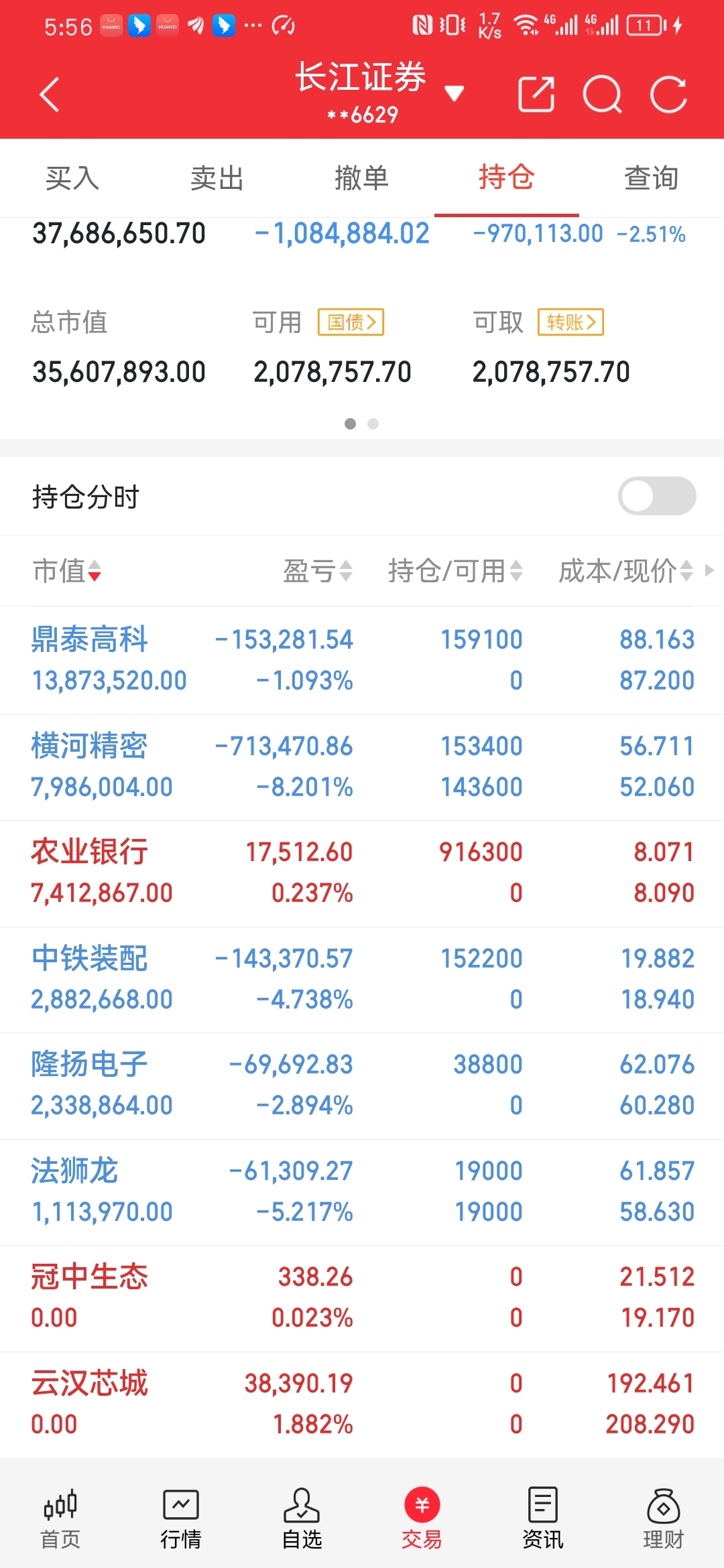
Task: Open 行情 market chart icon
Action: point(181,1519)
